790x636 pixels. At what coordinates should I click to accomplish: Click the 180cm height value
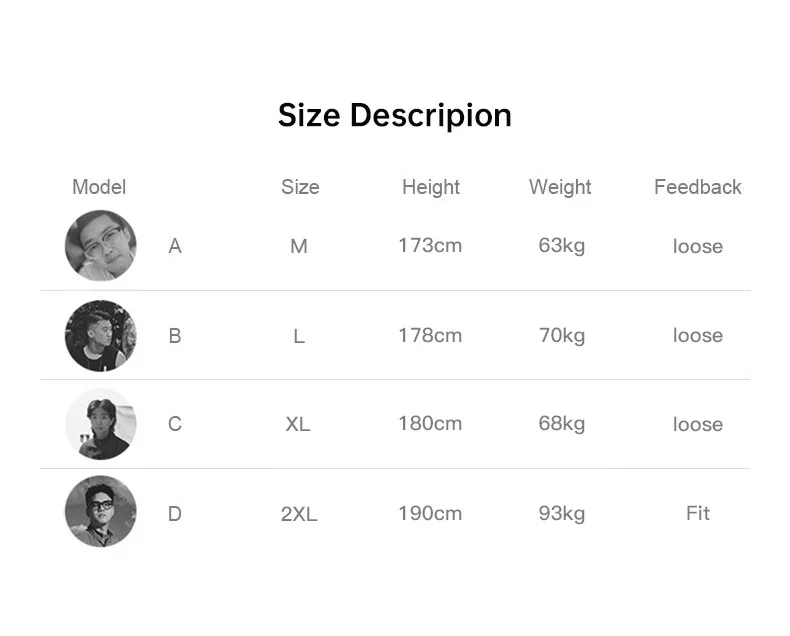[430, 423]
